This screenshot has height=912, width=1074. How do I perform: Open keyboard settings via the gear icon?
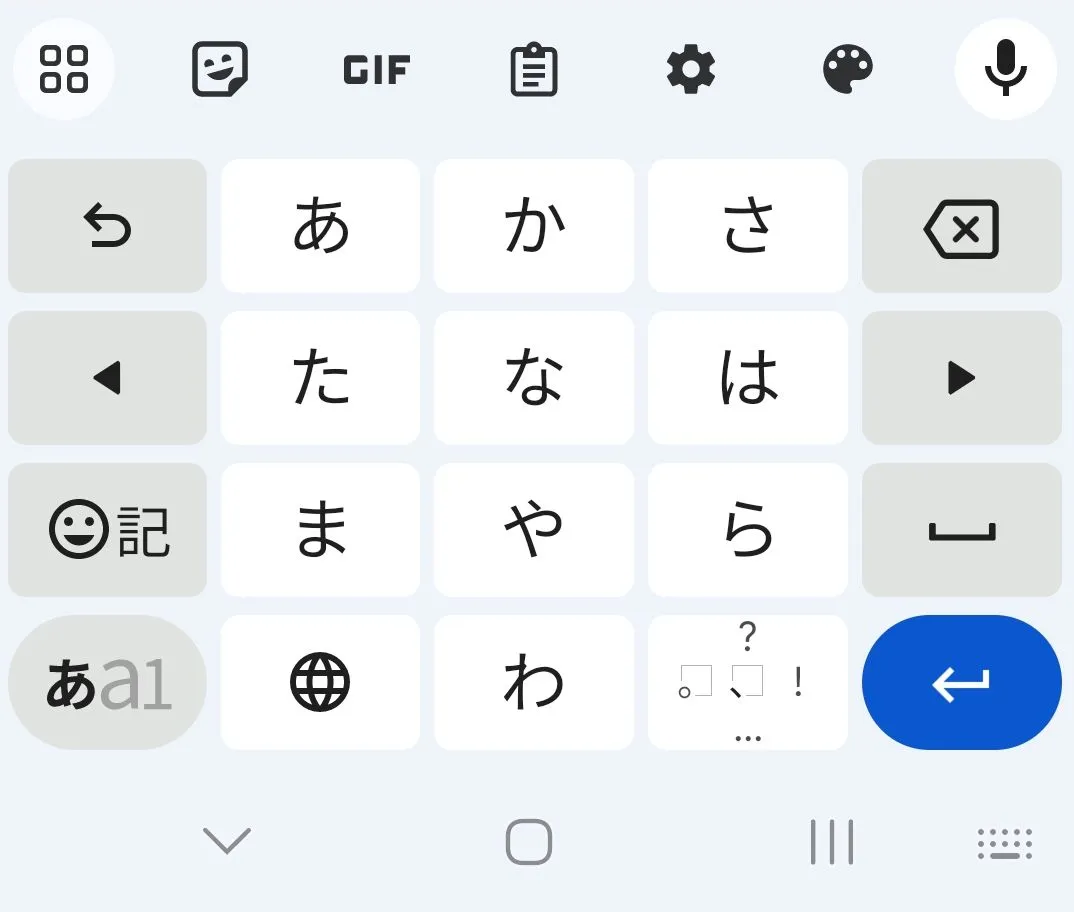point(691,70)
